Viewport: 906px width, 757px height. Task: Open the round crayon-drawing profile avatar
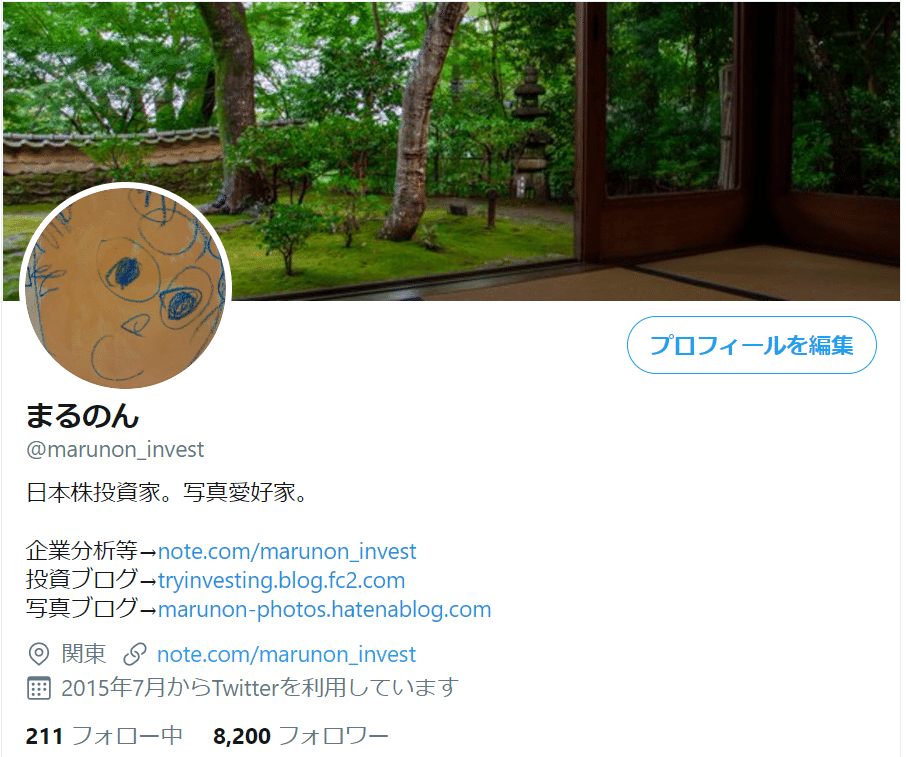point(125,288)
